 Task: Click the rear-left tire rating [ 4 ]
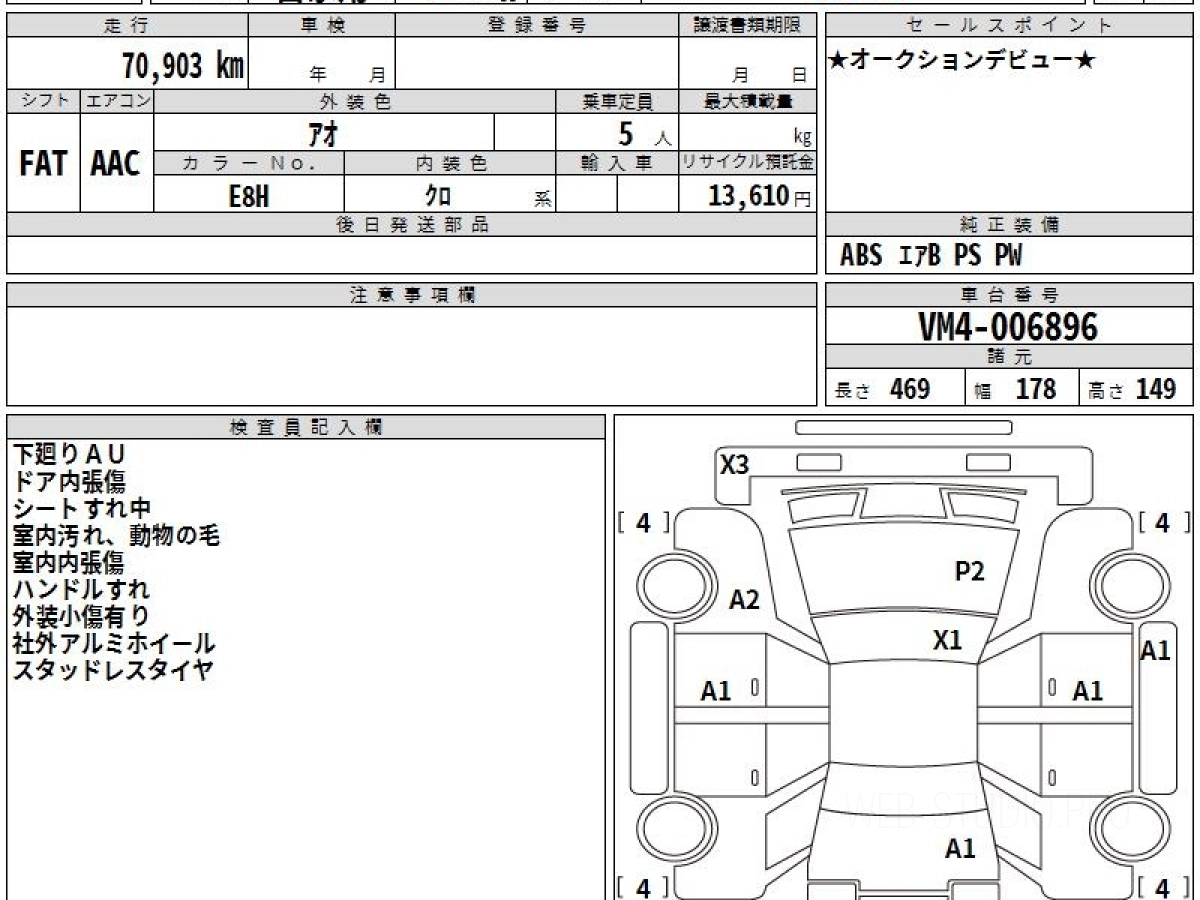(644, 887)
